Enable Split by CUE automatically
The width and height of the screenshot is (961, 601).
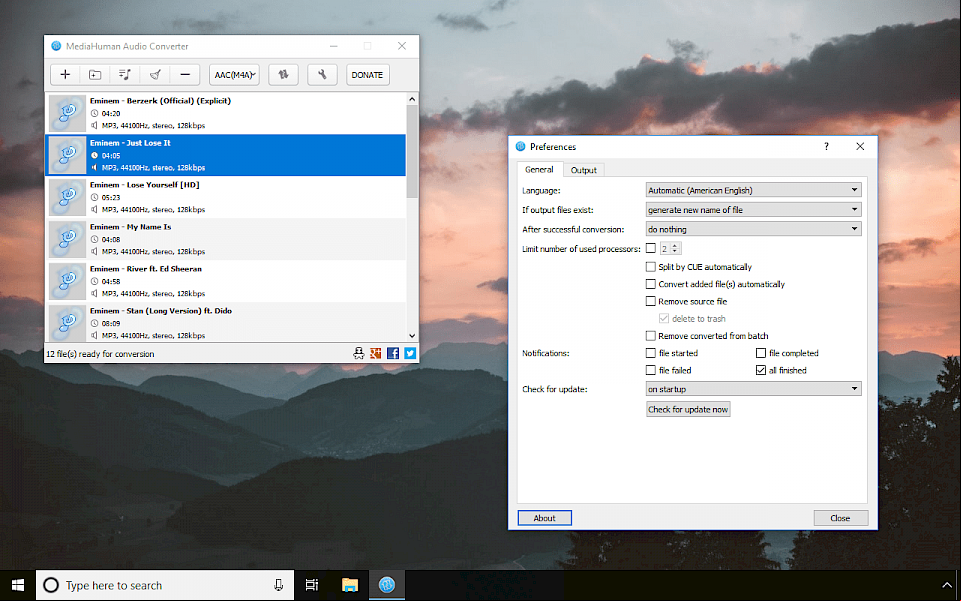[x=651, y=266]
